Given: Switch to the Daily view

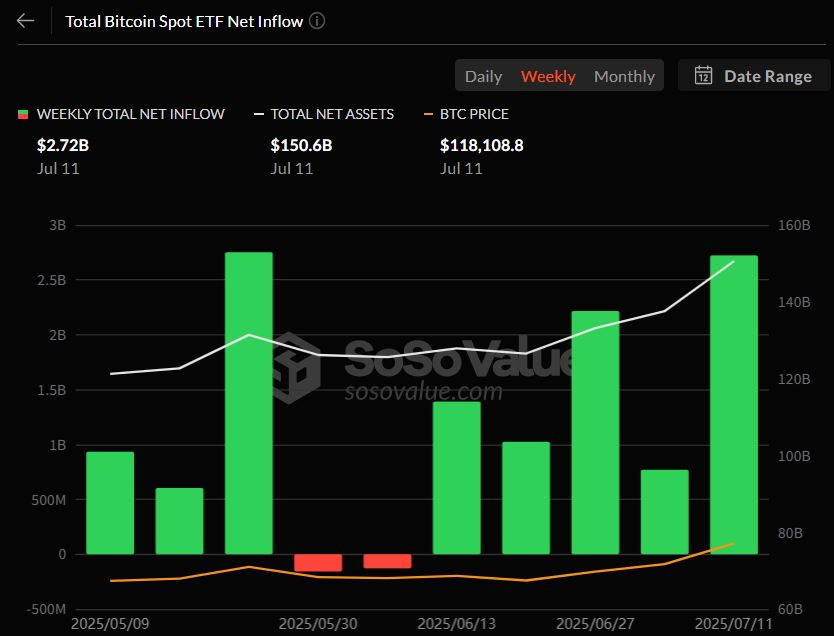Looking at the screenshot, I should (x=483, y=76).
